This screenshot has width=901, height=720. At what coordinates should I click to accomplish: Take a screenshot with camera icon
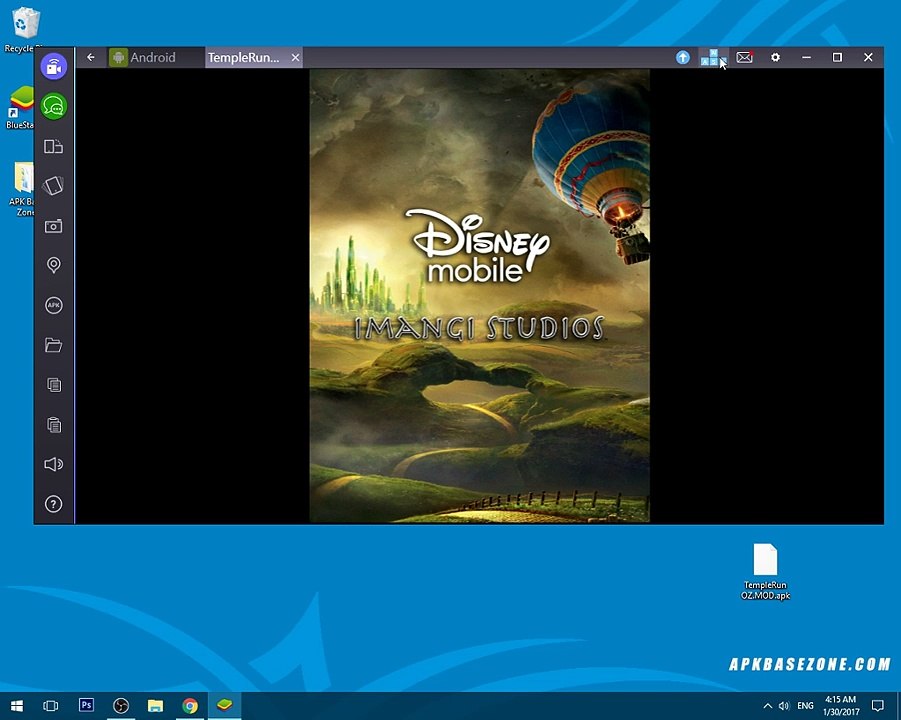click(53, 226)
